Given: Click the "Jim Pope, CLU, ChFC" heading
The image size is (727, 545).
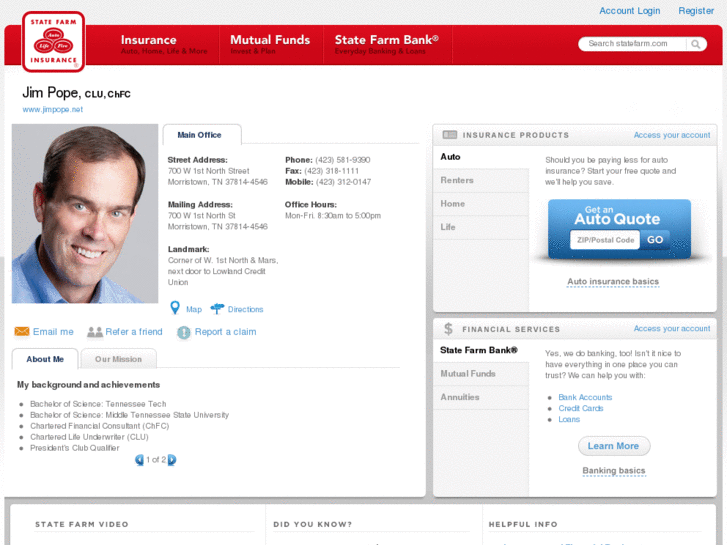Looking at the screenshot, I should click(77, 93).
